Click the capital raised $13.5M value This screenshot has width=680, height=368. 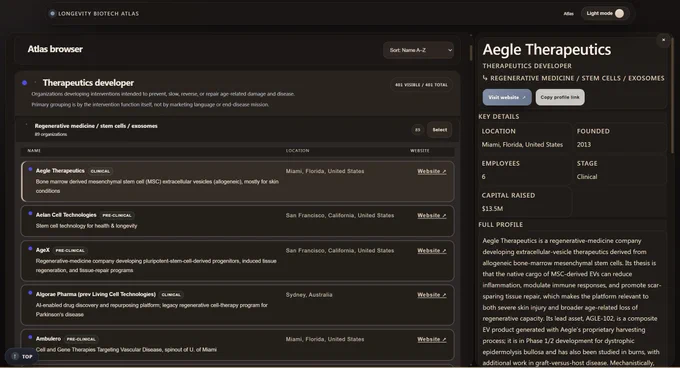point(492,209)
